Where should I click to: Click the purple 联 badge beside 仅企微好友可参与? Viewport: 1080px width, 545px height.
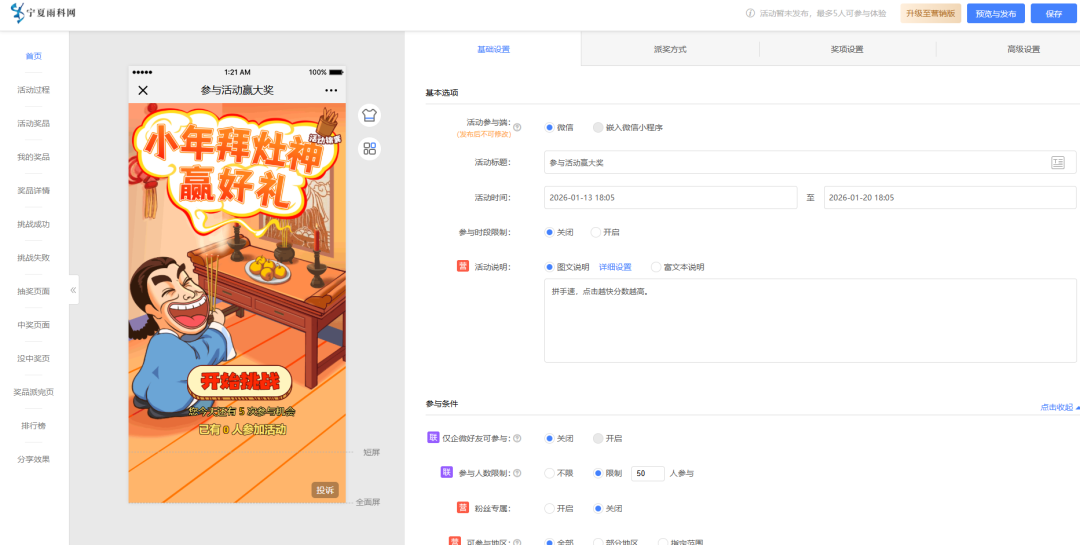tap(433, 438)
